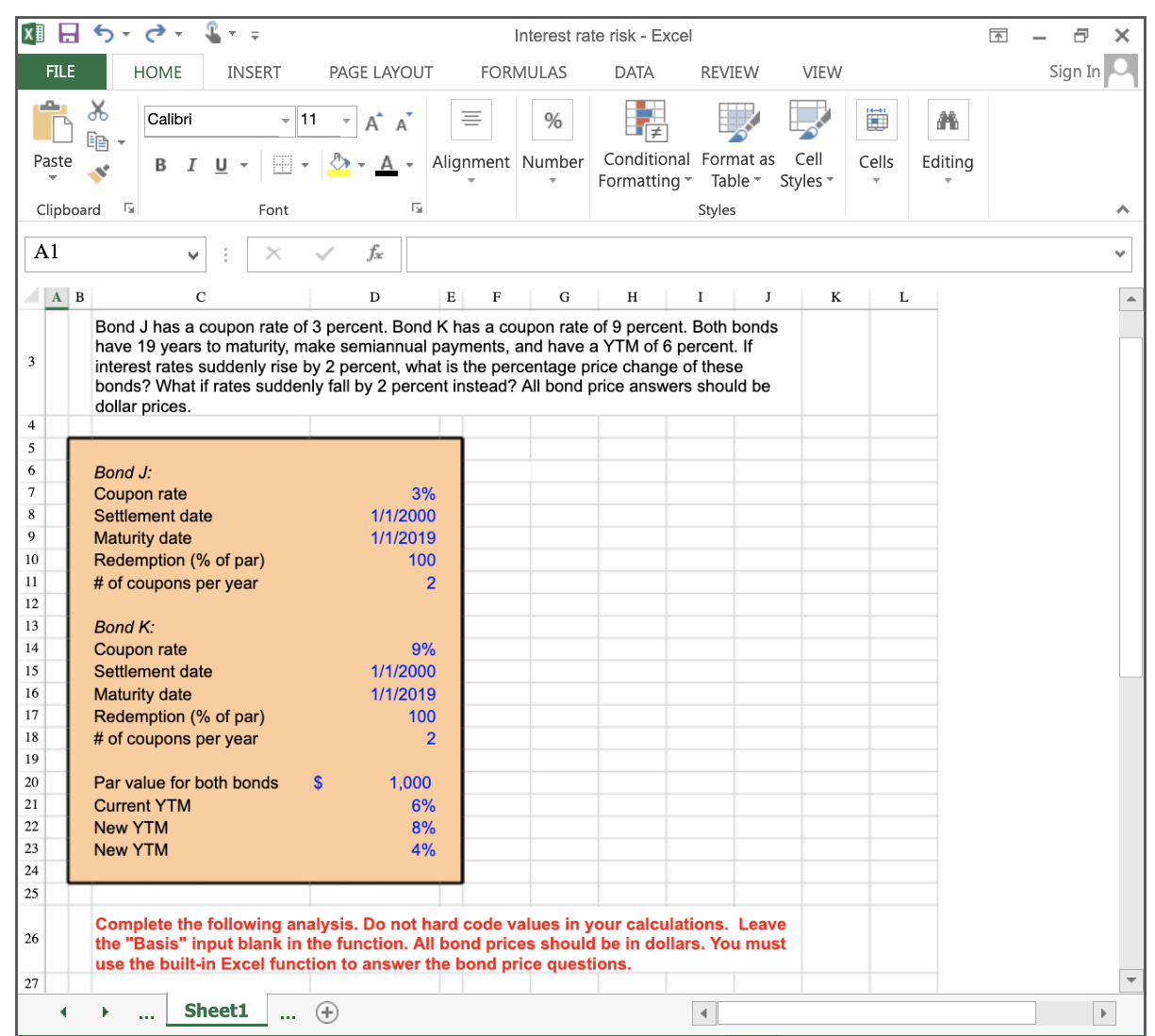Click the Save icon in quick access toolbar
The width and height of the screenshot is (1155, 1036).
click(69, 35)
